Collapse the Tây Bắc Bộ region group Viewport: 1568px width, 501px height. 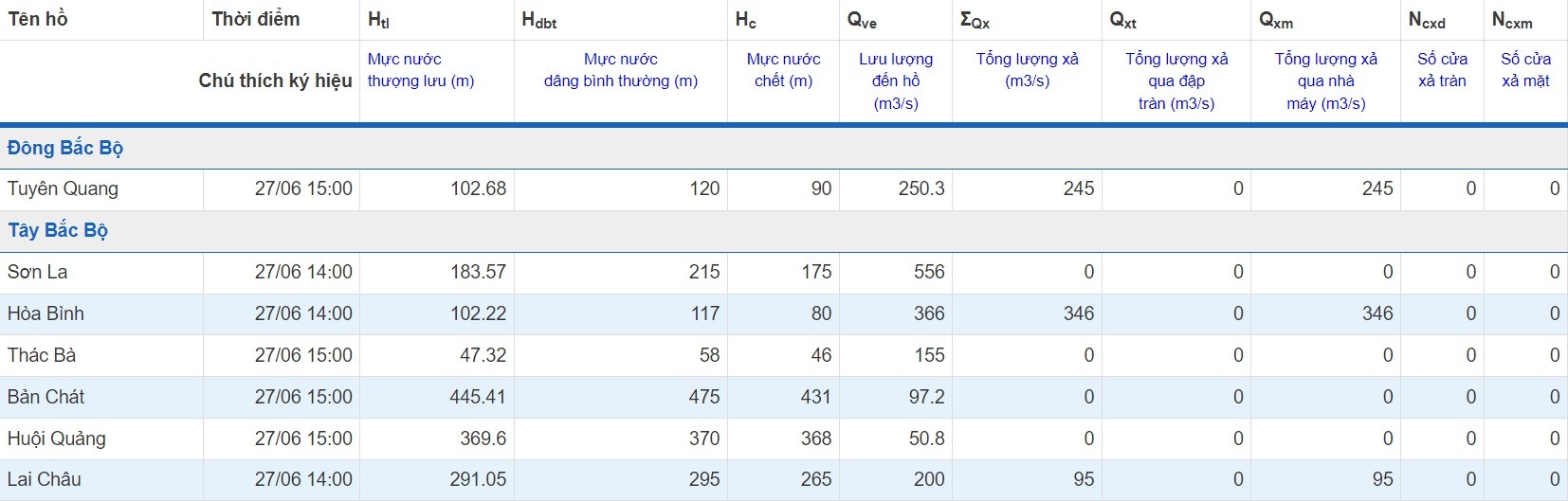point(58,230)
